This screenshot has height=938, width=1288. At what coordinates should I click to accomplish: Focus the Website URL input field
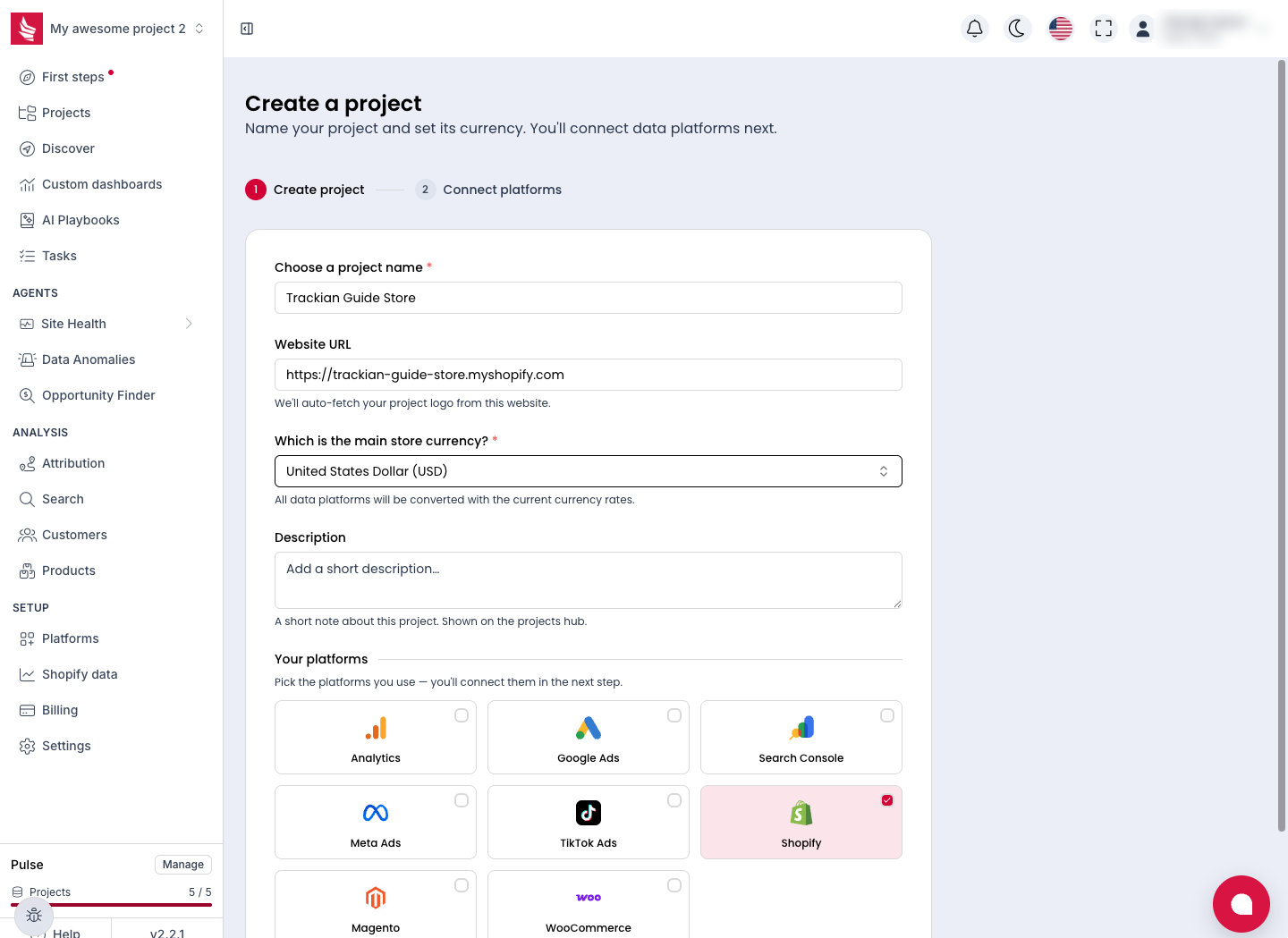tap(589, 375)
